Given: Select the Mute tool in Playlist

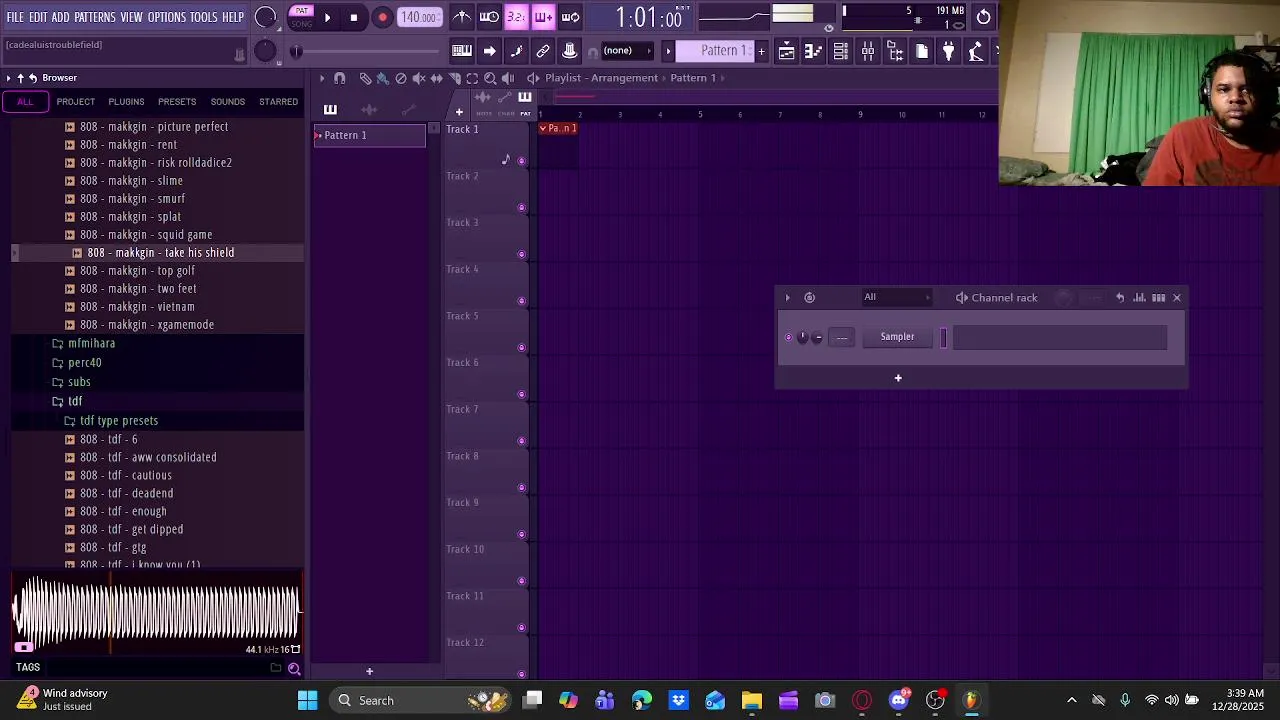Looking at the screenshot, I should coord(419,78).
